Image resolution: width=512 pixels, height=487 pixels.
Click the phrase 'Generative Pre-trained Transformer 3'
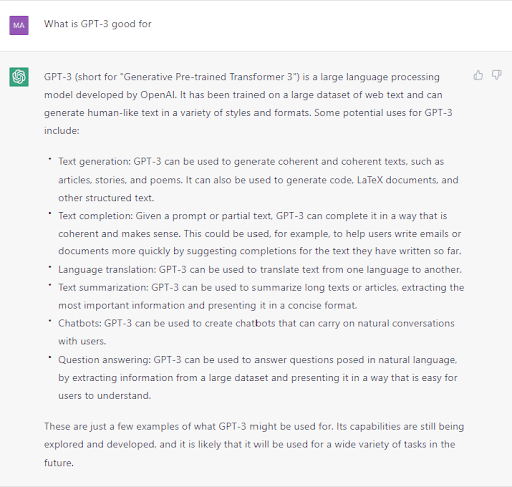(x=208, y=77)
